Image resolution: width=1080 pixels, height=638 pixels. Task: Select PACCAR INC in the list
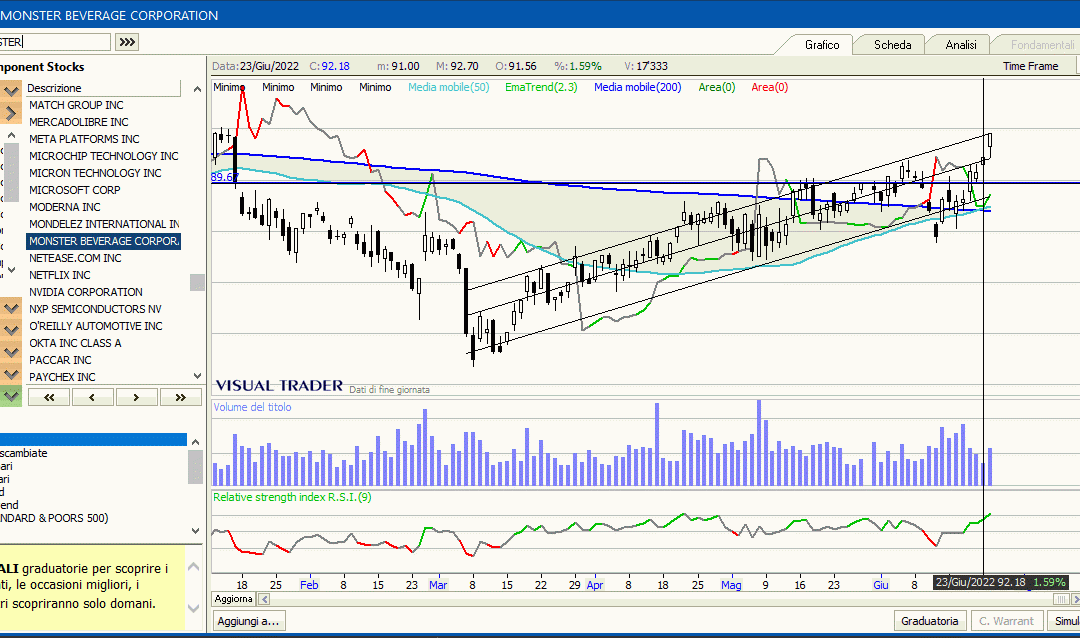[x=103, y=360]
